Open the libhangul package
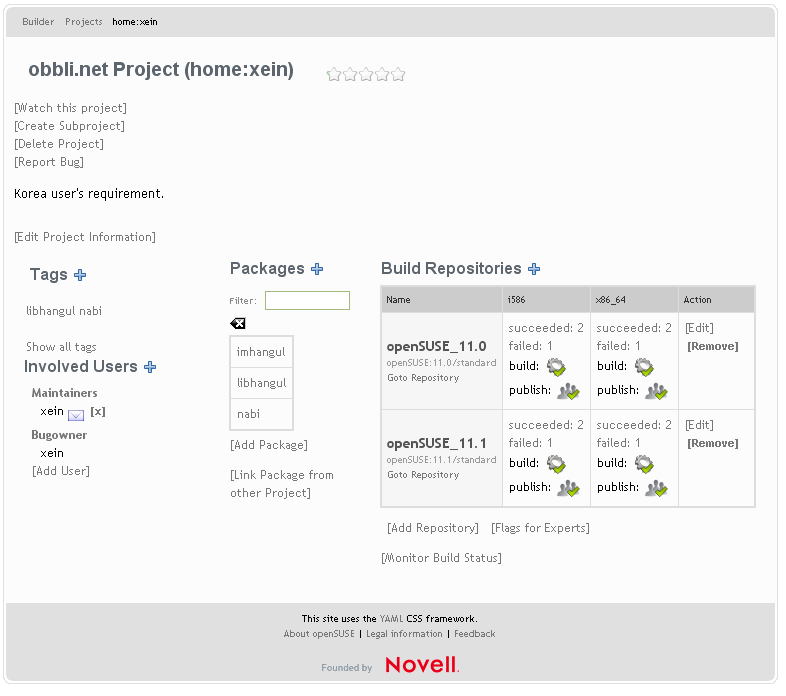786x696 pixels. tap(261, 384)
